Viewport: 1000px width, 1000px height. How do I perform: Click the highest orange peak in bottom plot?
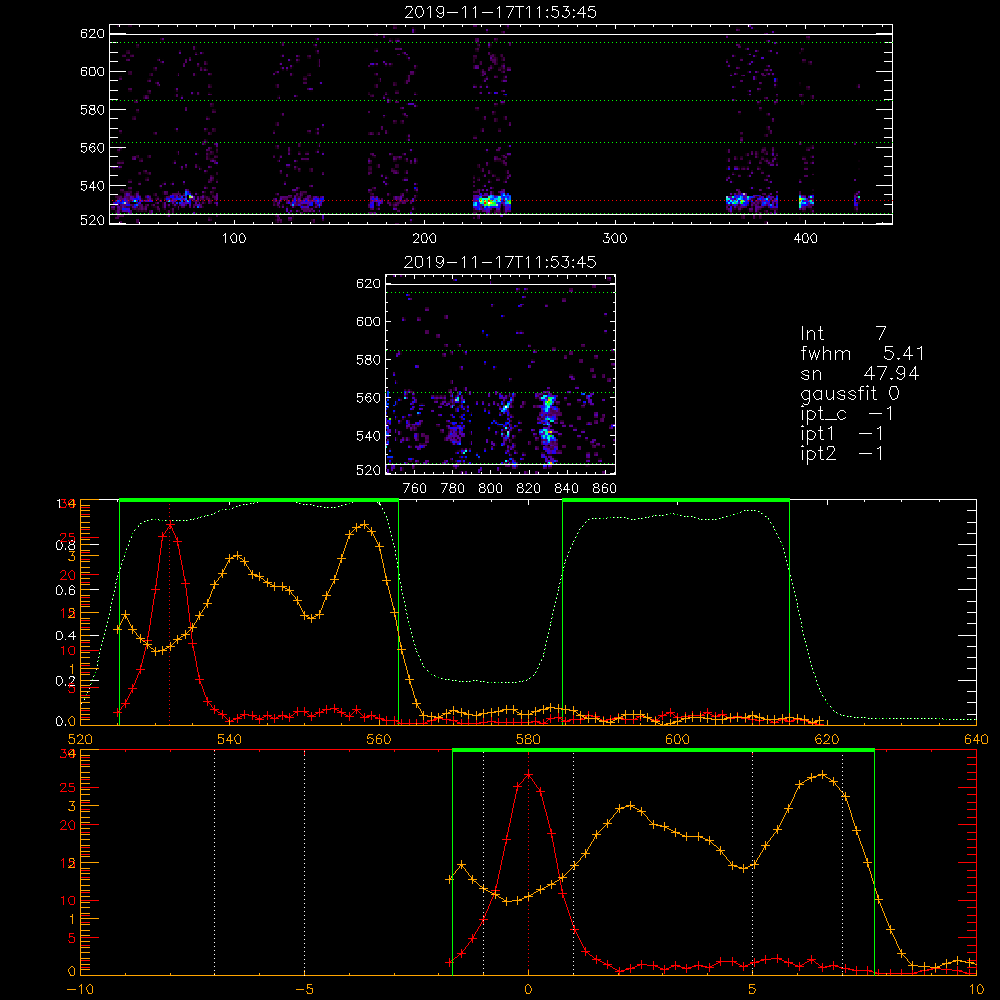point(823,775)
